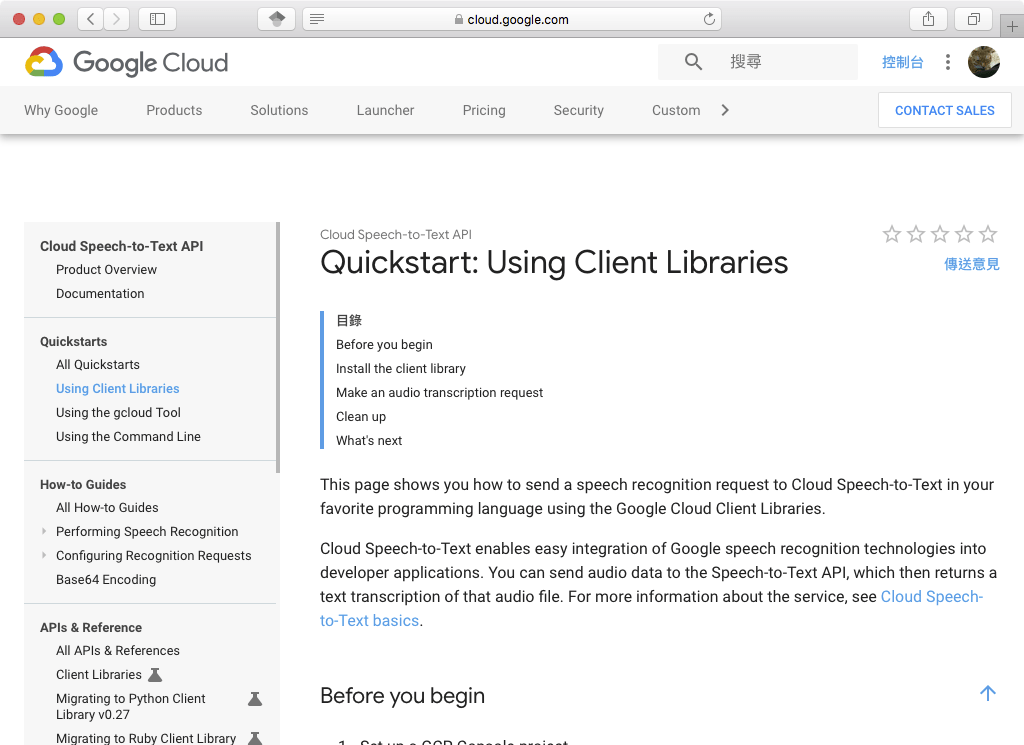The width and height of the screenshot is (1024, 745).
Task: Toggle the Safari sidebar button
Action: 157,19
